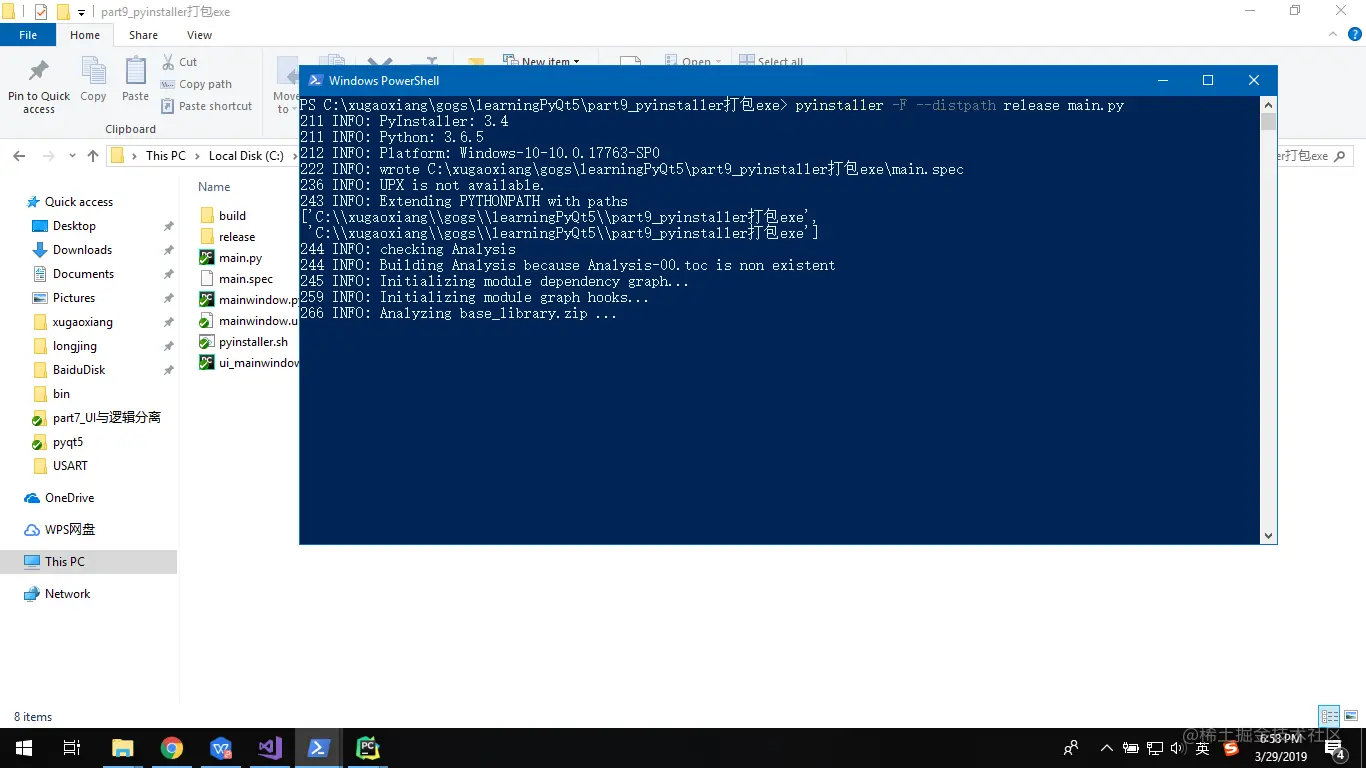Toggle the 英 language indicator
Screen dimensions: 1366x768
[x=1201, y=747]
